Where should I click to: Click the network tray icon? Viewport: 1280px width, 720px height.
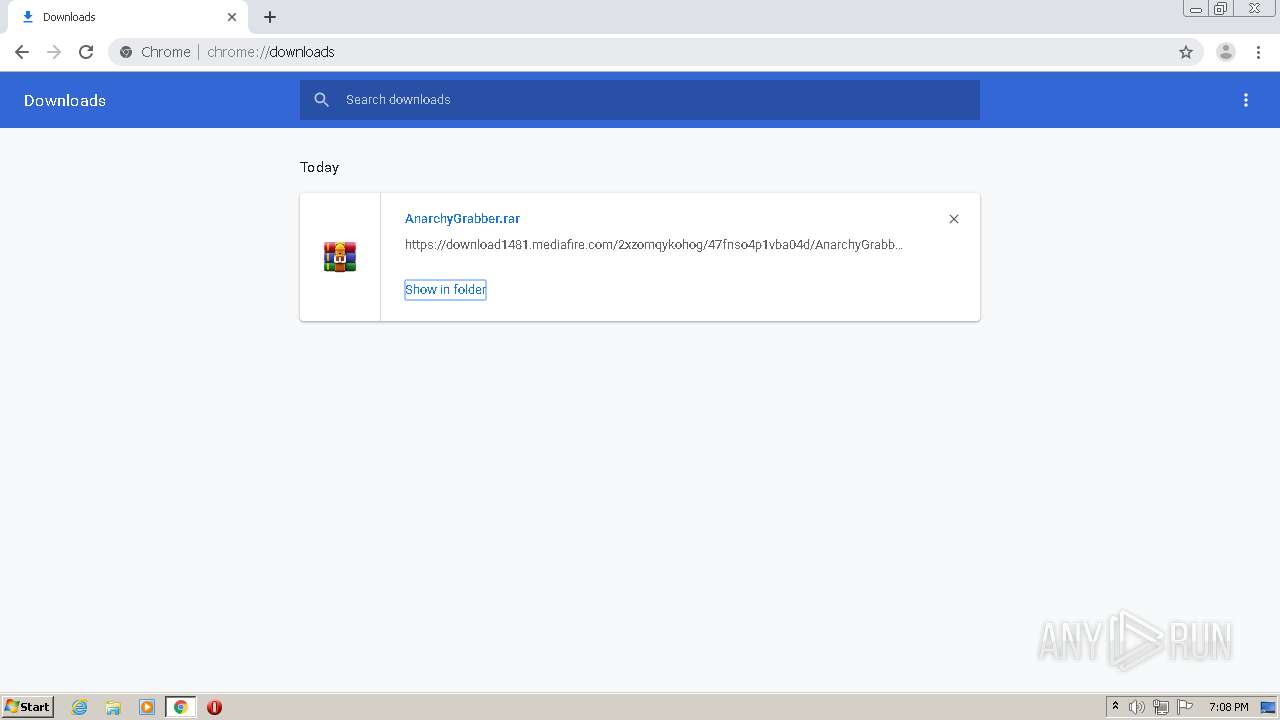tap(1161, 707)
